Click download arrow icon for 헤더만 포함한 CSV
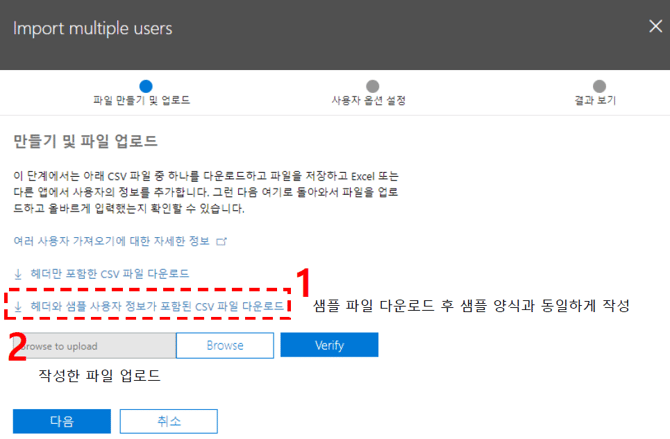Image resolution: width=670 pixels, height=439 pixels. point(18,273)
